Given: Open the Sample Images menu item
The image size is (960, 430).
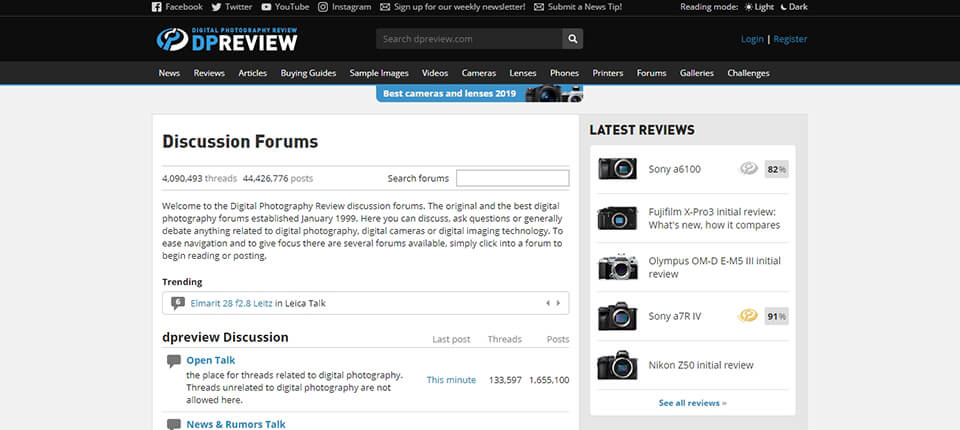Looking at the screenshot, I should 379,73.
